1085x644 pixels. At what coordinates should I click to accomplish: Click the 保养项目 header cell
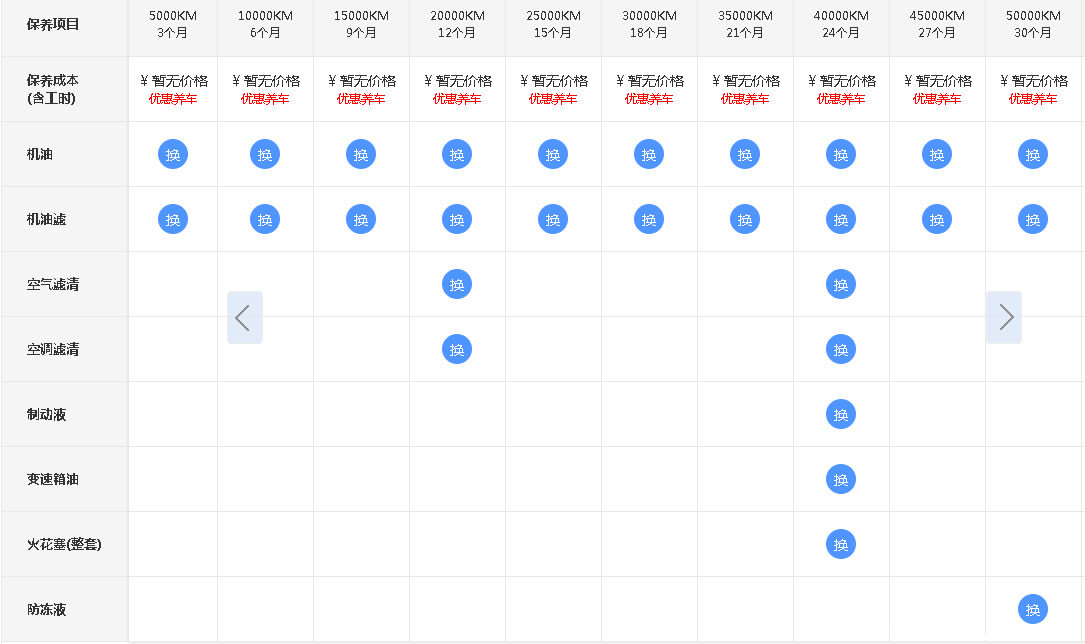(x=53, y=25)
